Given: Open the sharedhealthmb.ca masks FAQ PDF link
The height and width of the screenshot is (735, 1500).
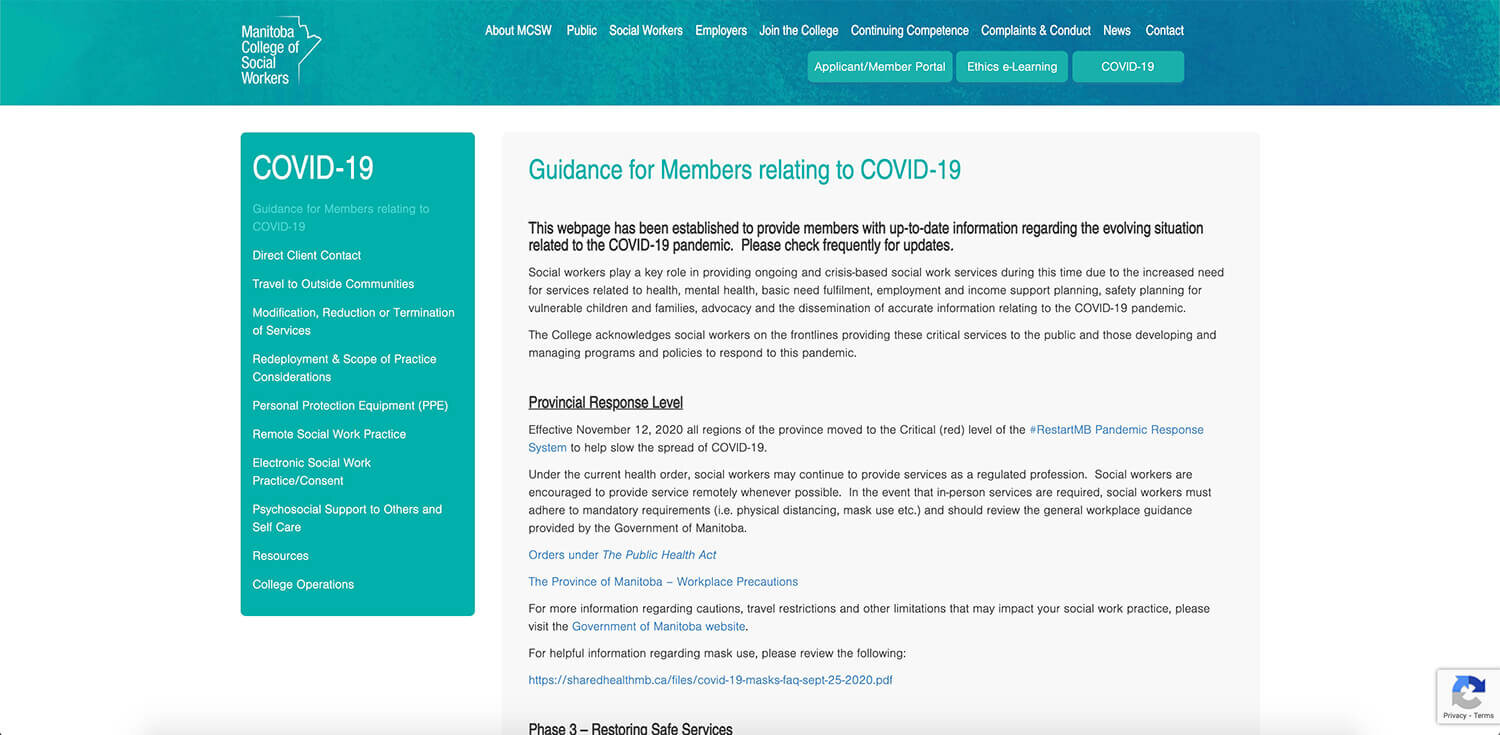Looking at the screenshot, I should (x=710, y=680).
